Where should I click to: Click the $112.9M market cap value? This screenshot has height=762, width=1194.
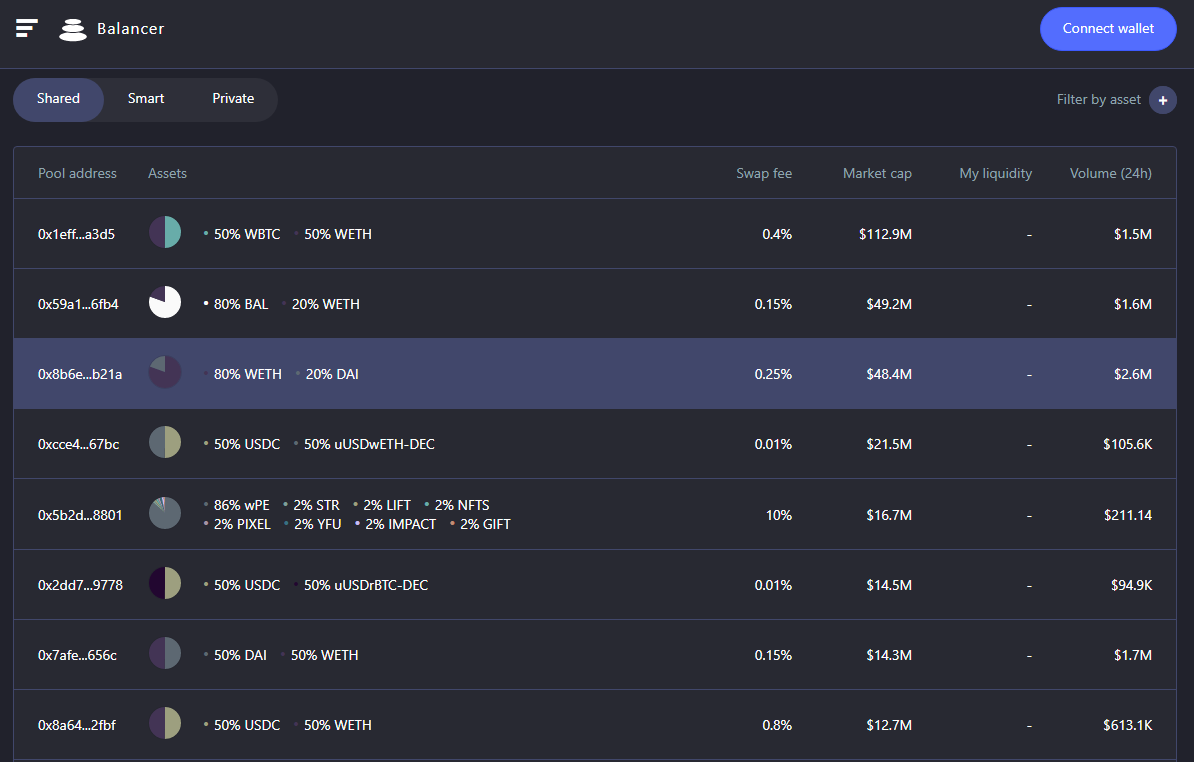885,234
